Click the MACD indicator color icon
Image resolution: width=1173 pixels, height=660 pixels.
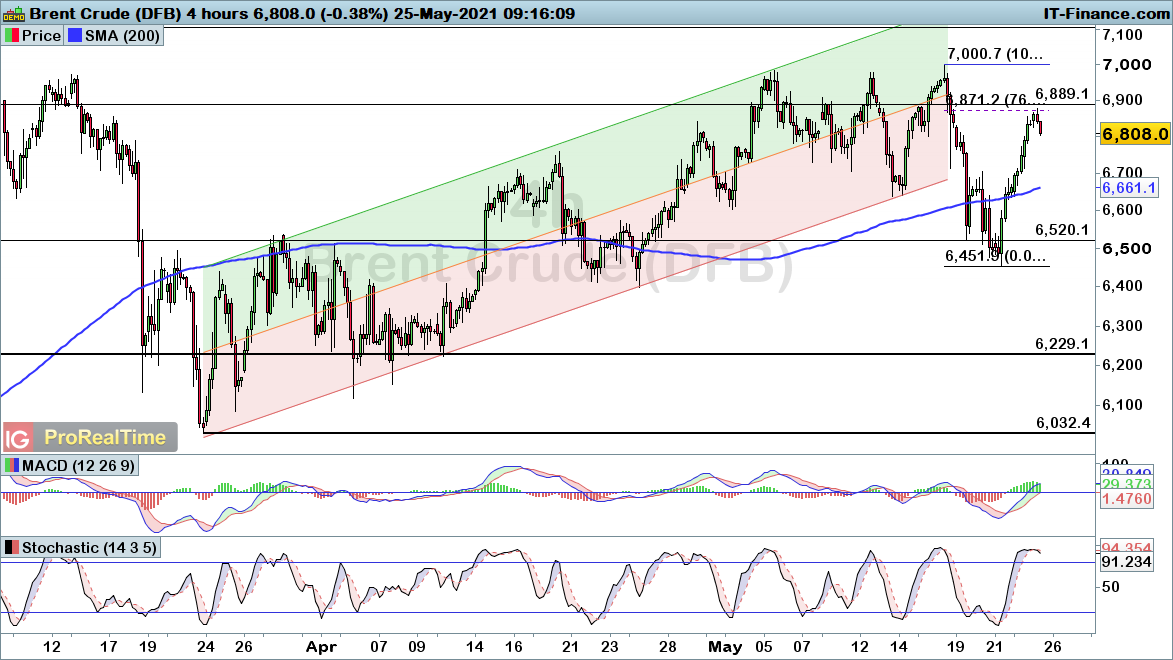[x=12, y=466]
